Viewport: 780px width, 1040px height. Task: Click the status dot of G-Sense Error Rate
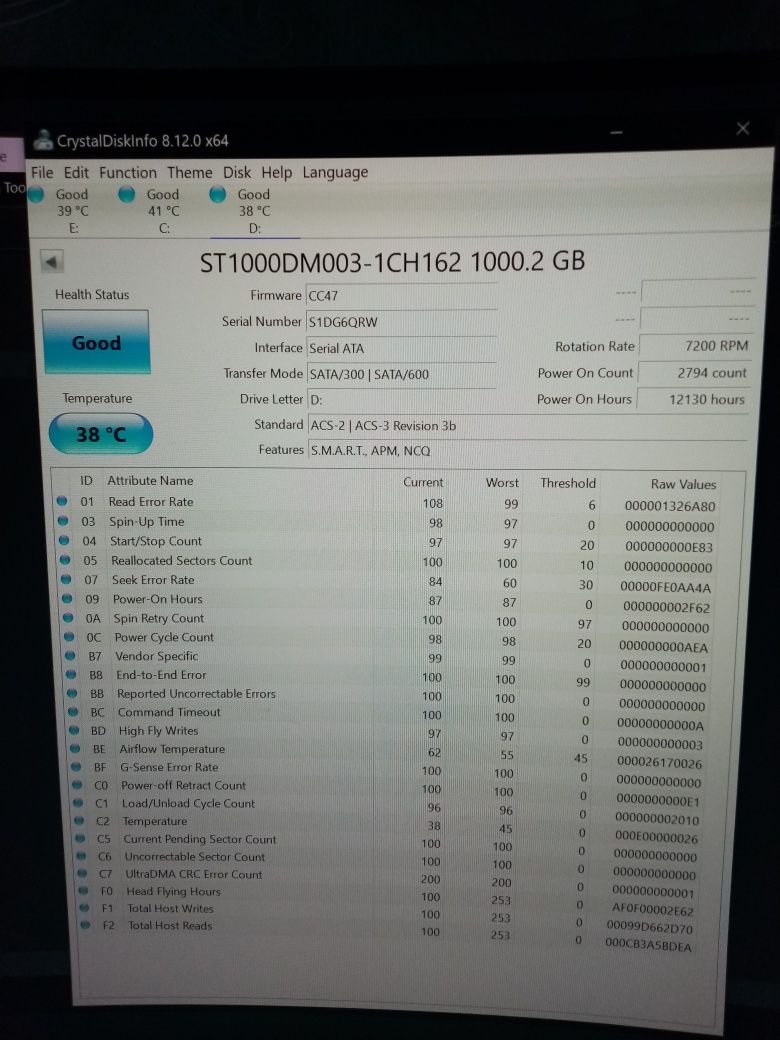[x=77, y=767]
